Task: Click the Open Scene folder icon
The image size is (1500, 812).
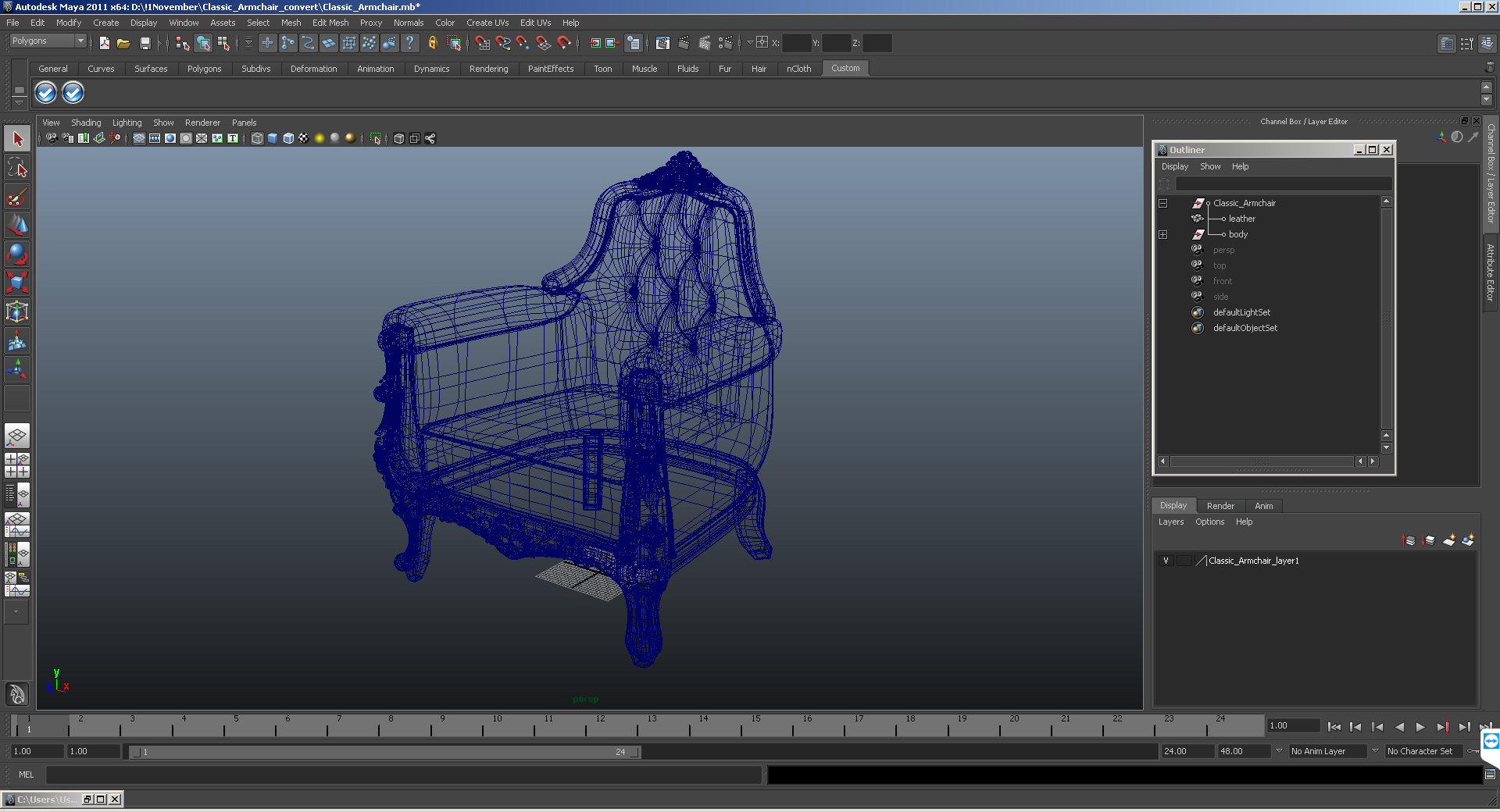Action: (x=123, y=43)
